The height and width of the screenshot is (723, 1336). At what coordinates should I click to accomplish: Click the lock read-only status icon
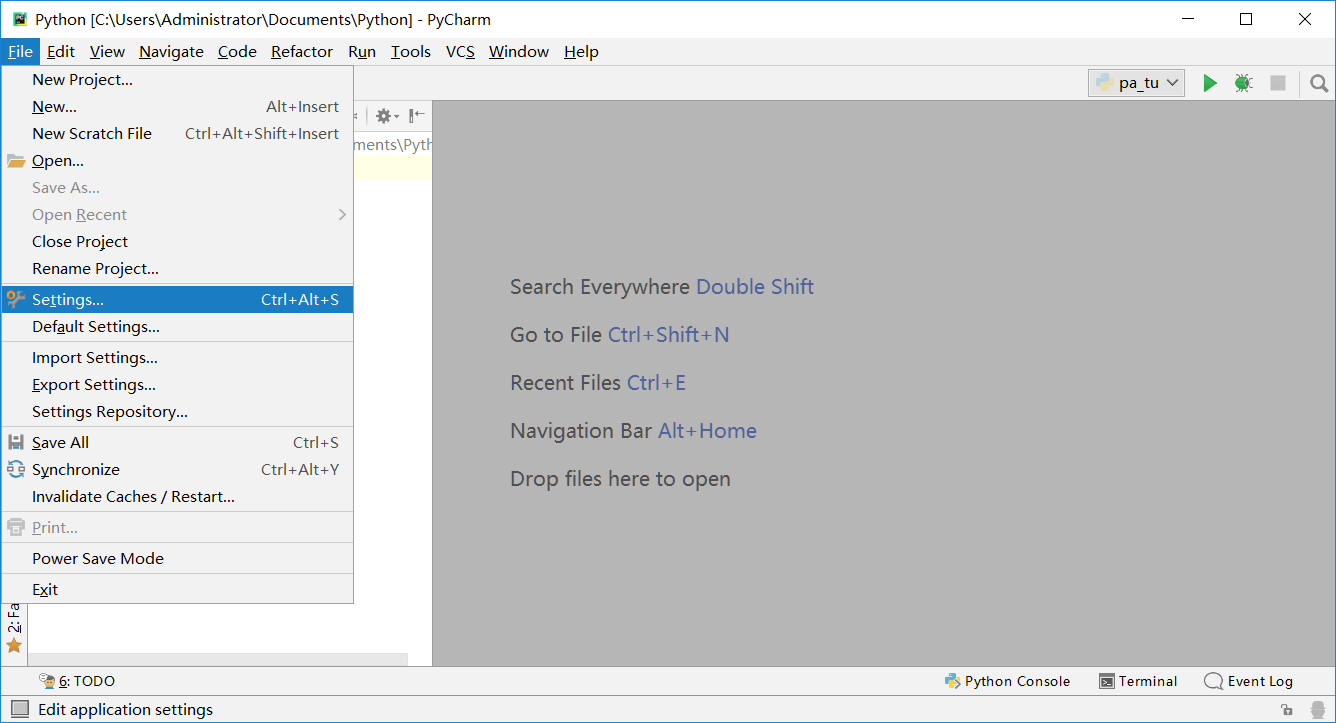pyautogui.click(x=1287, y=710)
